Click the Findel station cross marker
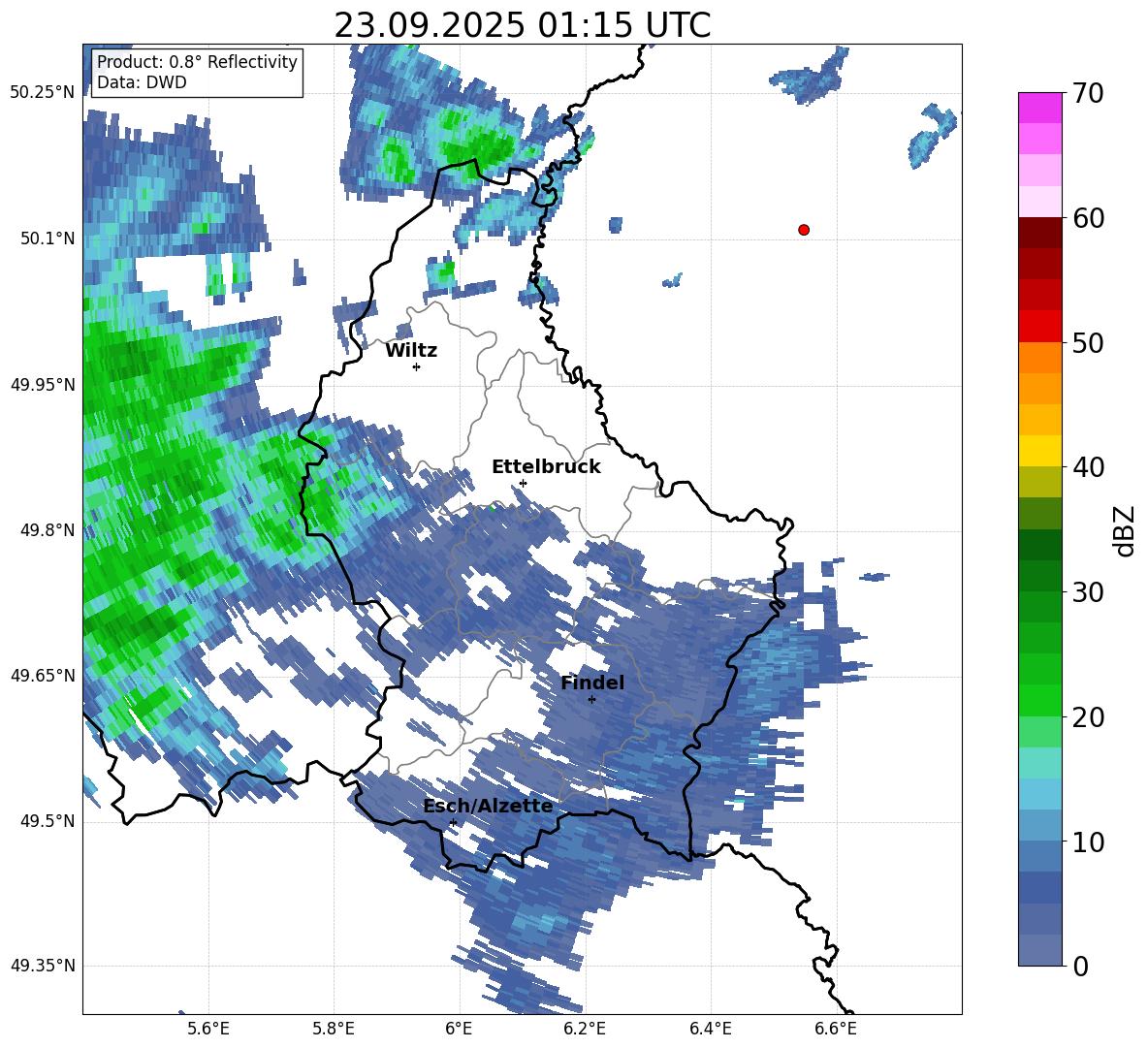 pos(591,700)
